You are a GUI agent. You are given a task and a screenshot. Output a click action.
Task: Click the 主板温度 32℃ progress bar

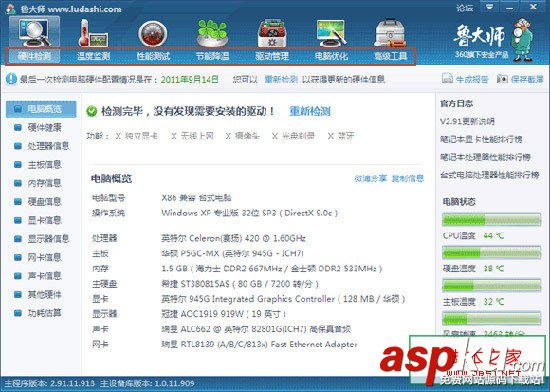click(491, 285)
